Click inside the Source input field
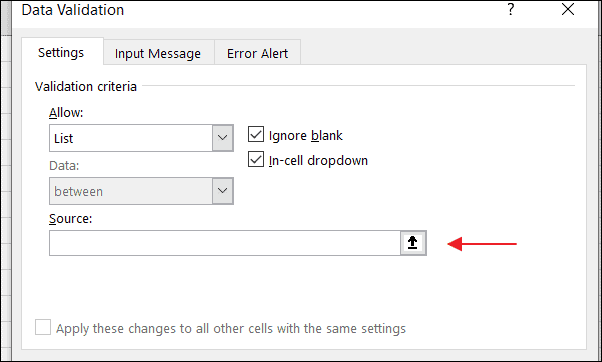The height and width of the screenshot is (362, 602). click(225, 243)
